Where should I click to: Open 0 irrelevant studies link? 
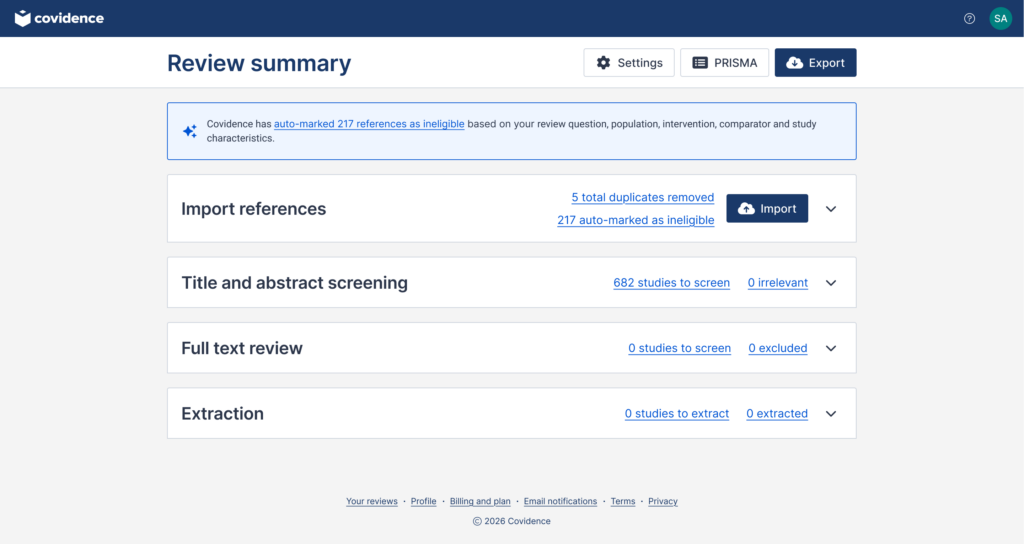777,283
